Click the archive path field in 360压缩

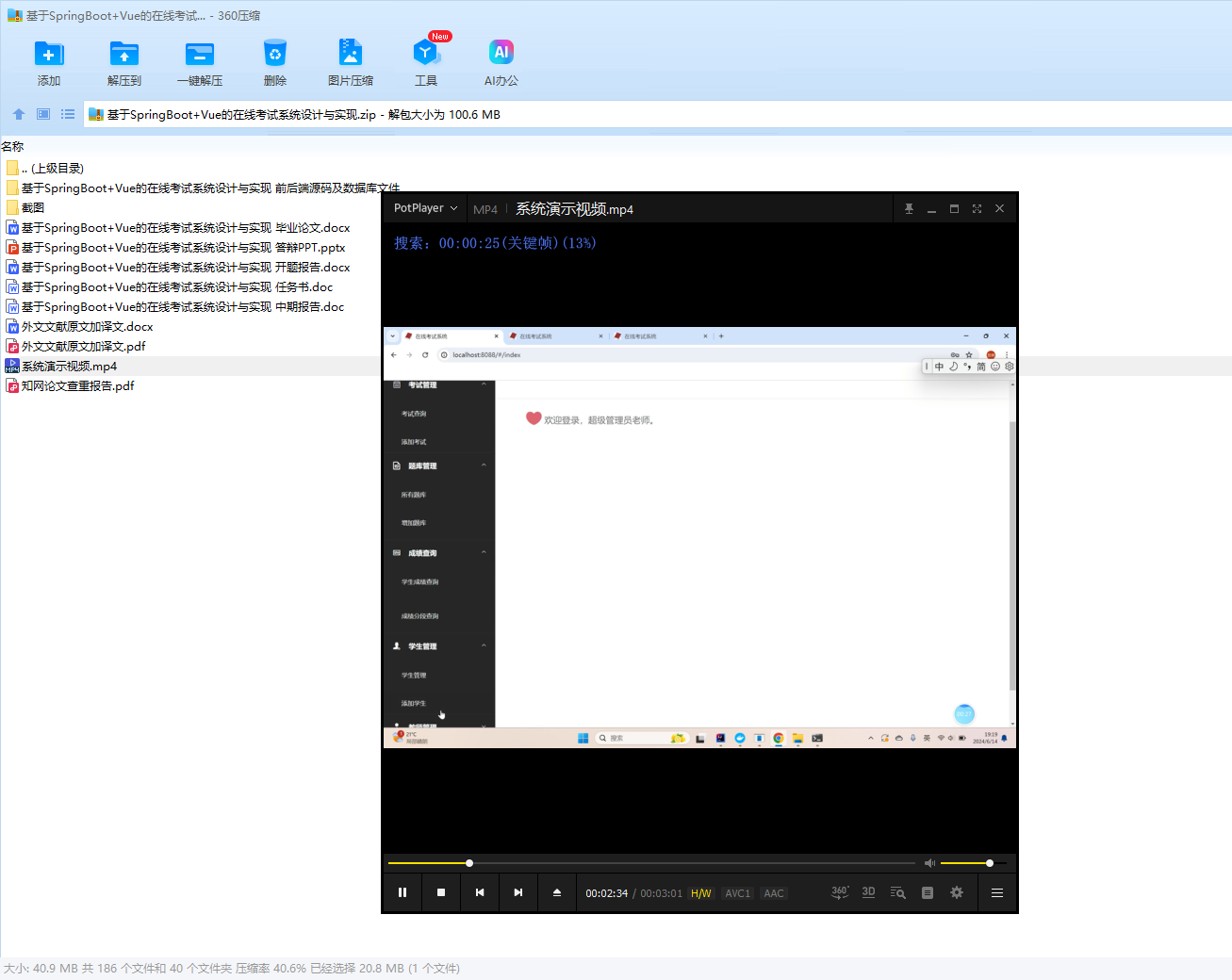[x=658, y=114]
